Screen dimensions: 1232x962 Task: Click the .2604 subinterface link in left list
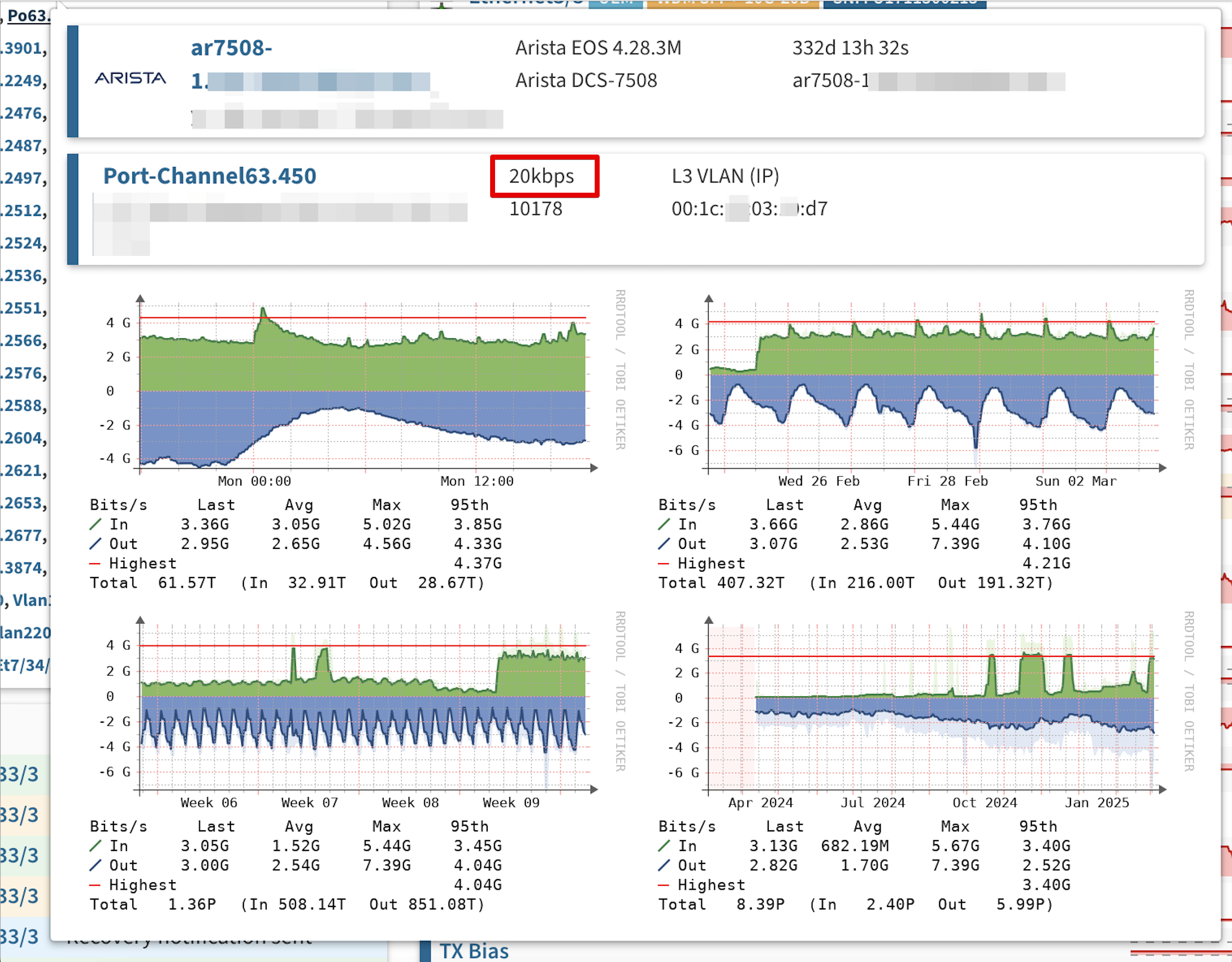click(x=23, y=438)
